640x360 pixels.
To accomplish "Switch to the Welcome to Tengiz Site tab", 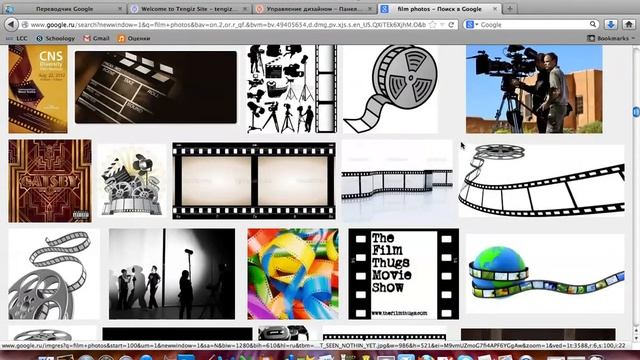I will [190, 9].
